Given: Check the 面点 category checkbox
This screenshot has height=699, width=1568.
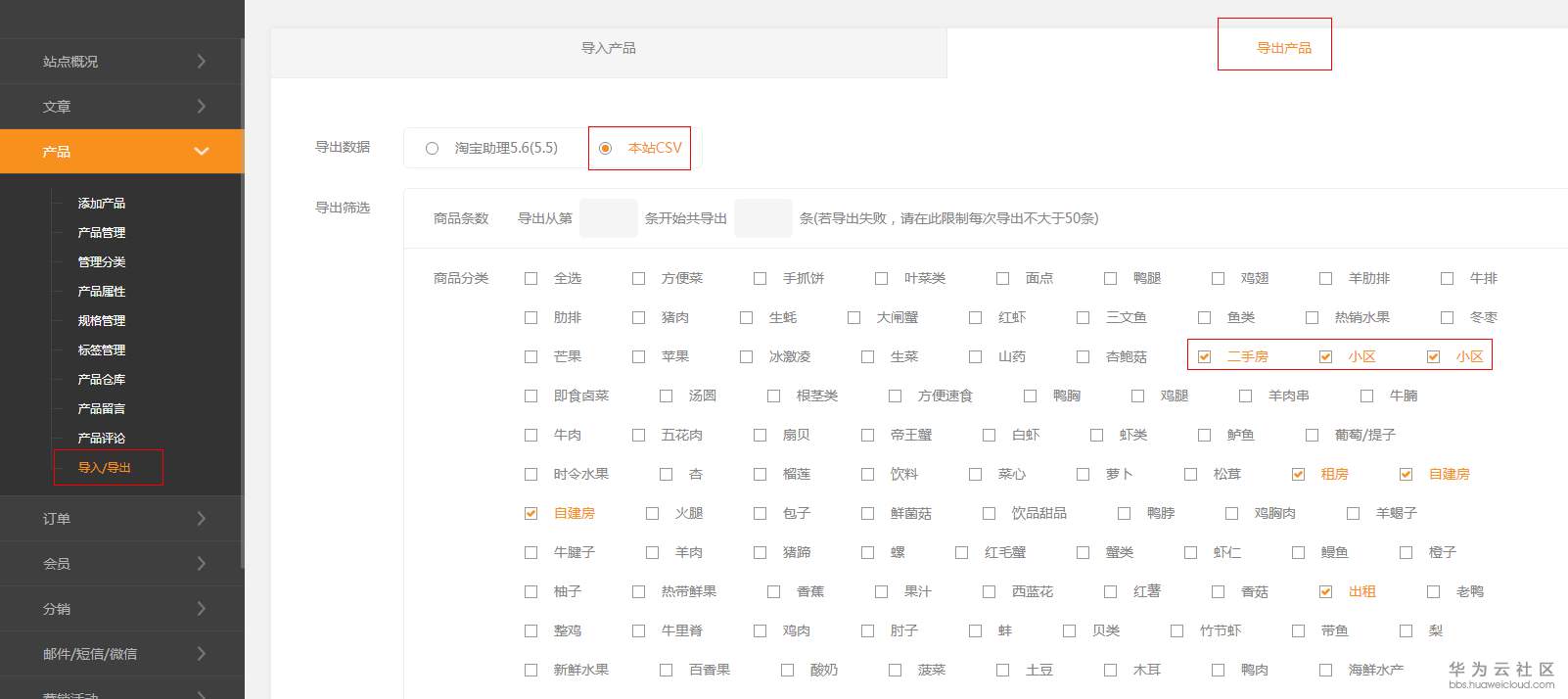Looking at the screenshot, I should pos(1002,278).
